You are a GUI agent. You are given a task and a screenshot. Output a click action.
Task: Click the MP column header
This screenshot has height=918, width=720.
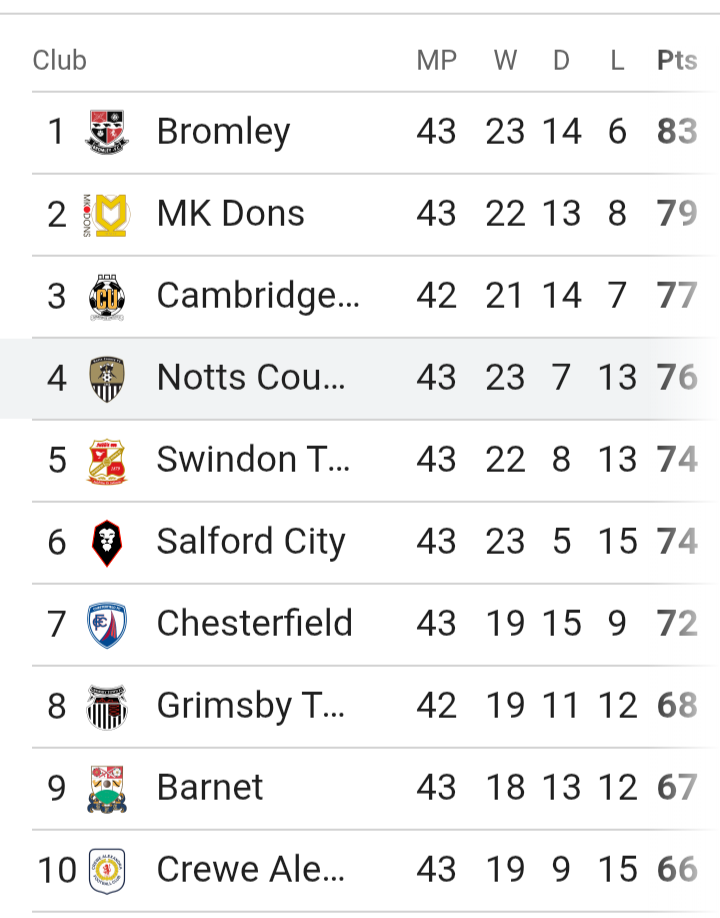click(436, 60)
